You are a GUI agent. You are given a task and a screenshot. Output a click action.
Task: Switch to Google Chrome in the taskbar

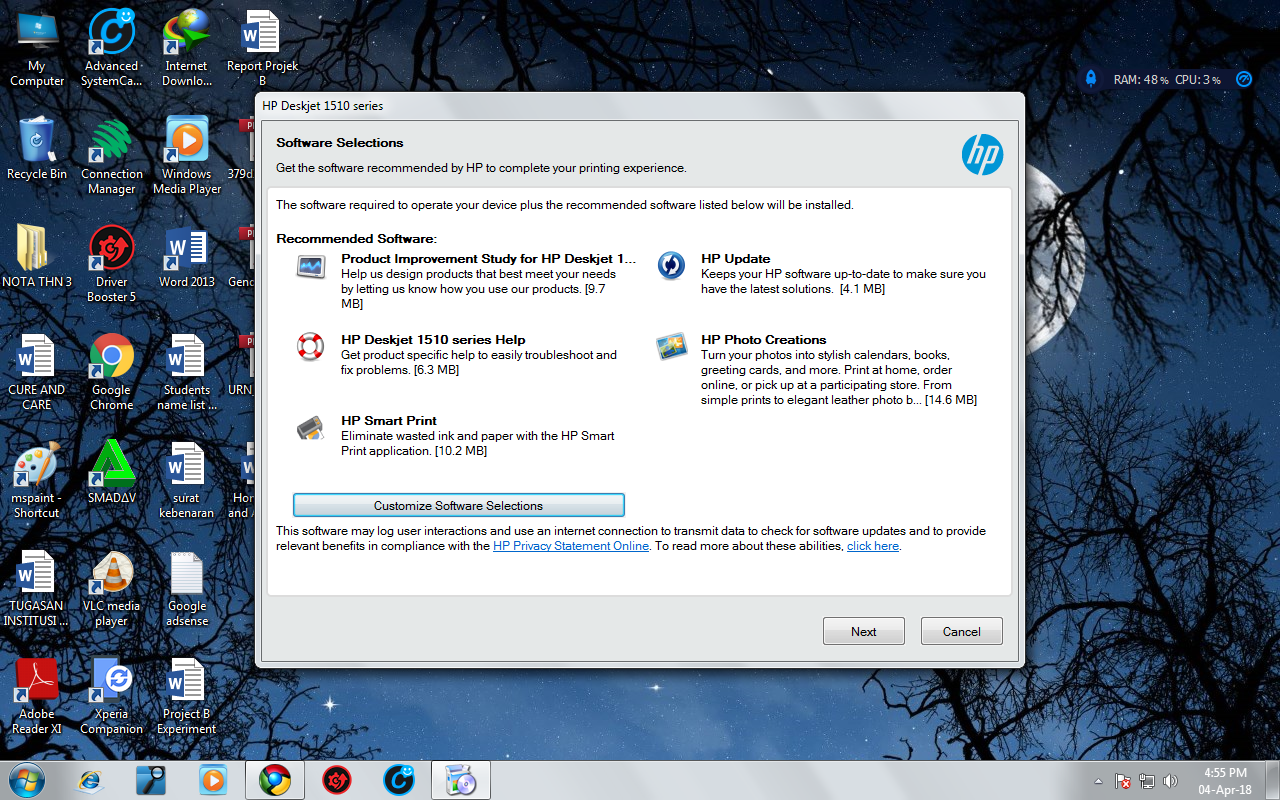pos(275,780)
